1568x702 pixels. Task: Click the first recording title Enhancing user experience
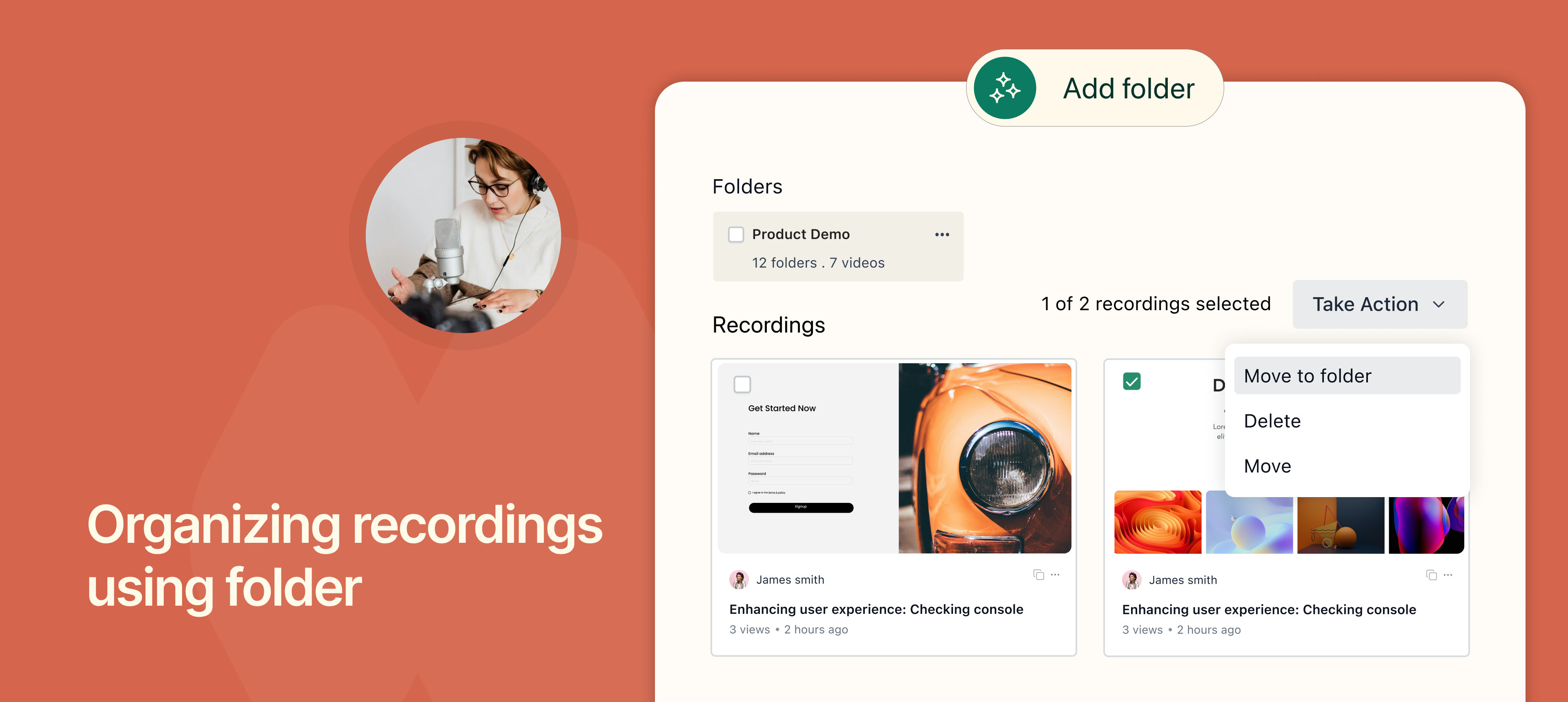pos(876,609)
